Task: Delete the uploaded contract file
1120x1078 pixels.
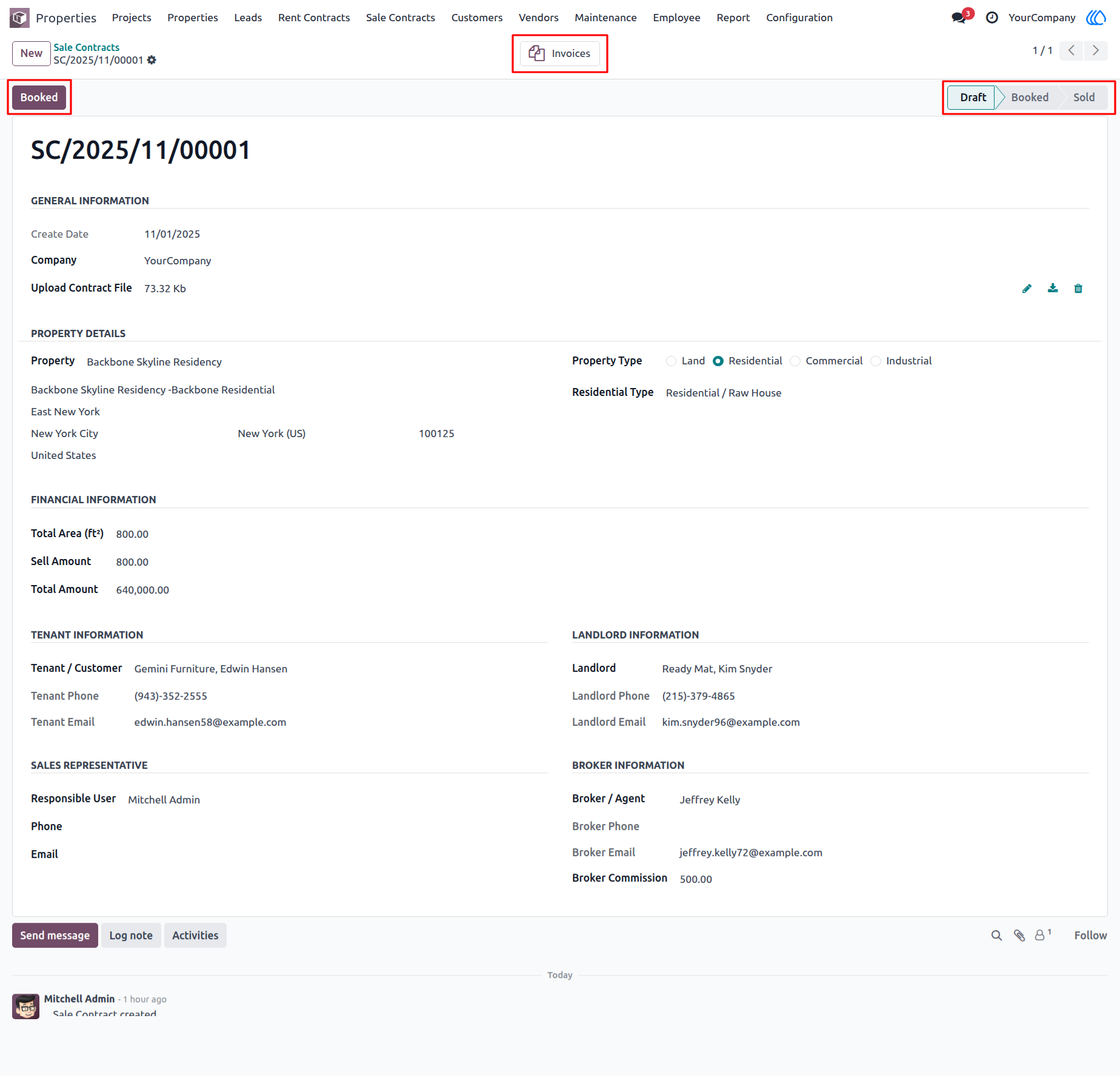Action: point(1078,289)
